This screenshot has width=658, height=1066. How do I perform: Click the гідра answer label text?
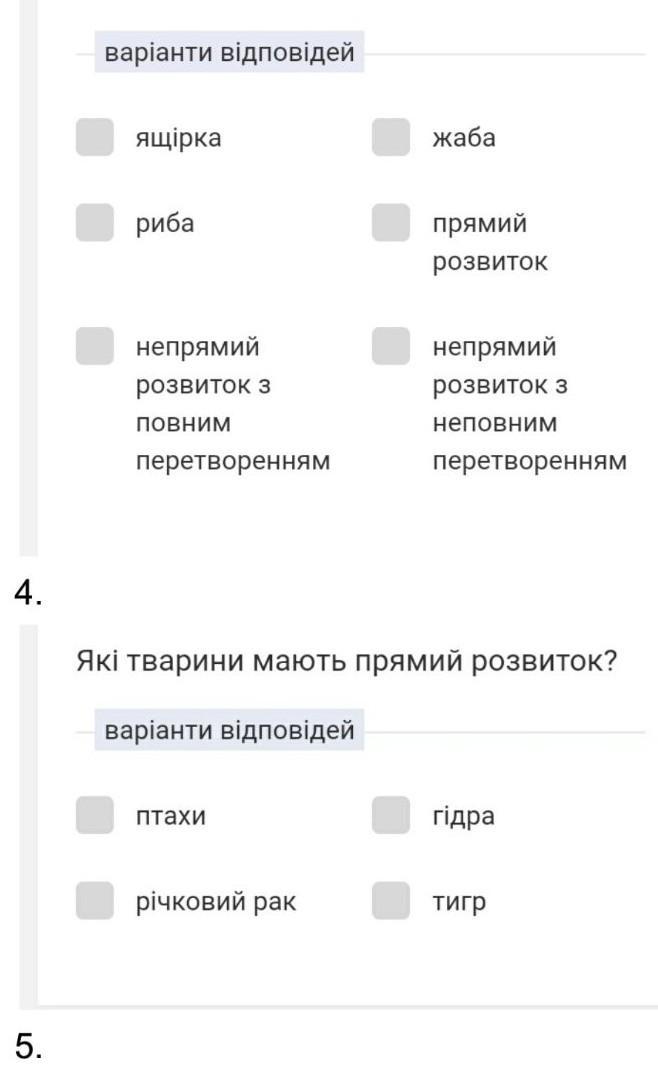(x=463, y=817)
